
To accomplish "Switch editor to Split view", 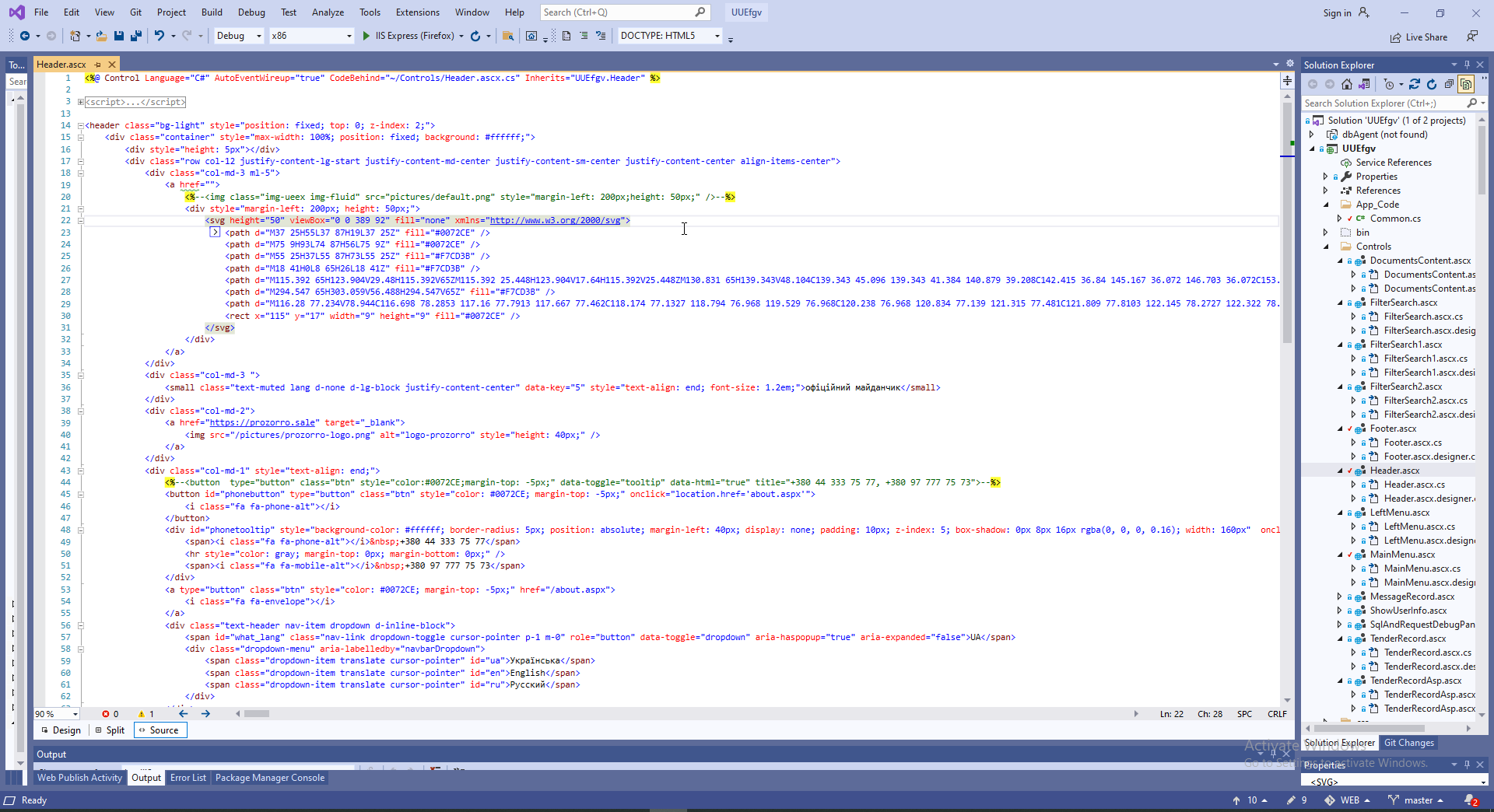I will point(110,730).
